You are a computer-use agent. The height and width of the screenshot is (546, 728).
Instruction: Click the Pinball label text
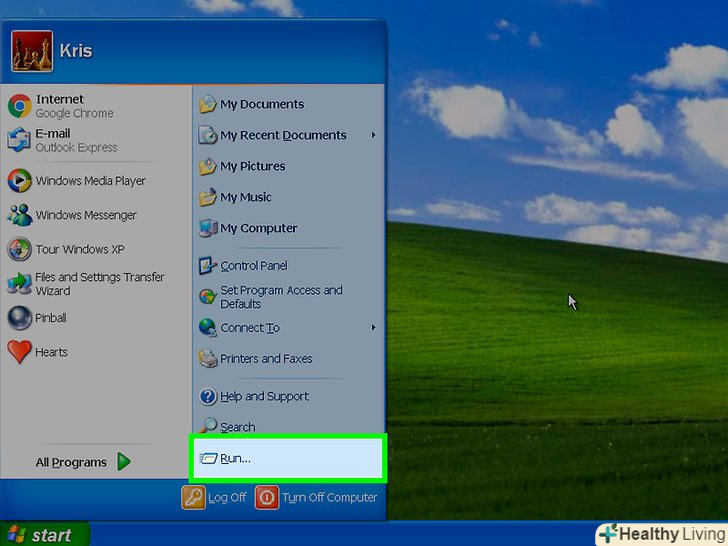coord(51,318)
